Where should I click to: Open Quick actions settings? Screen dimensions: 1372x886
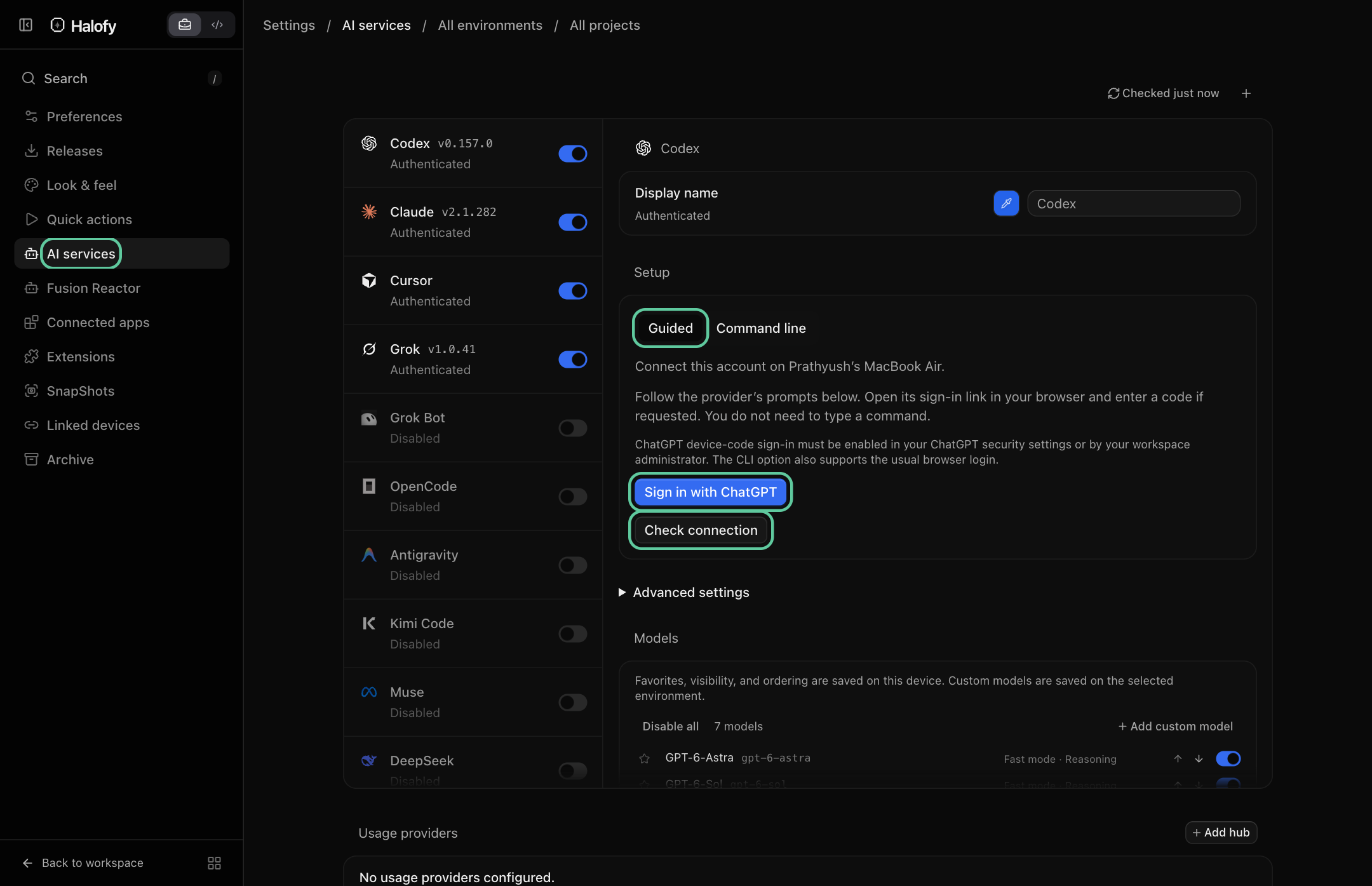[122, 219]
